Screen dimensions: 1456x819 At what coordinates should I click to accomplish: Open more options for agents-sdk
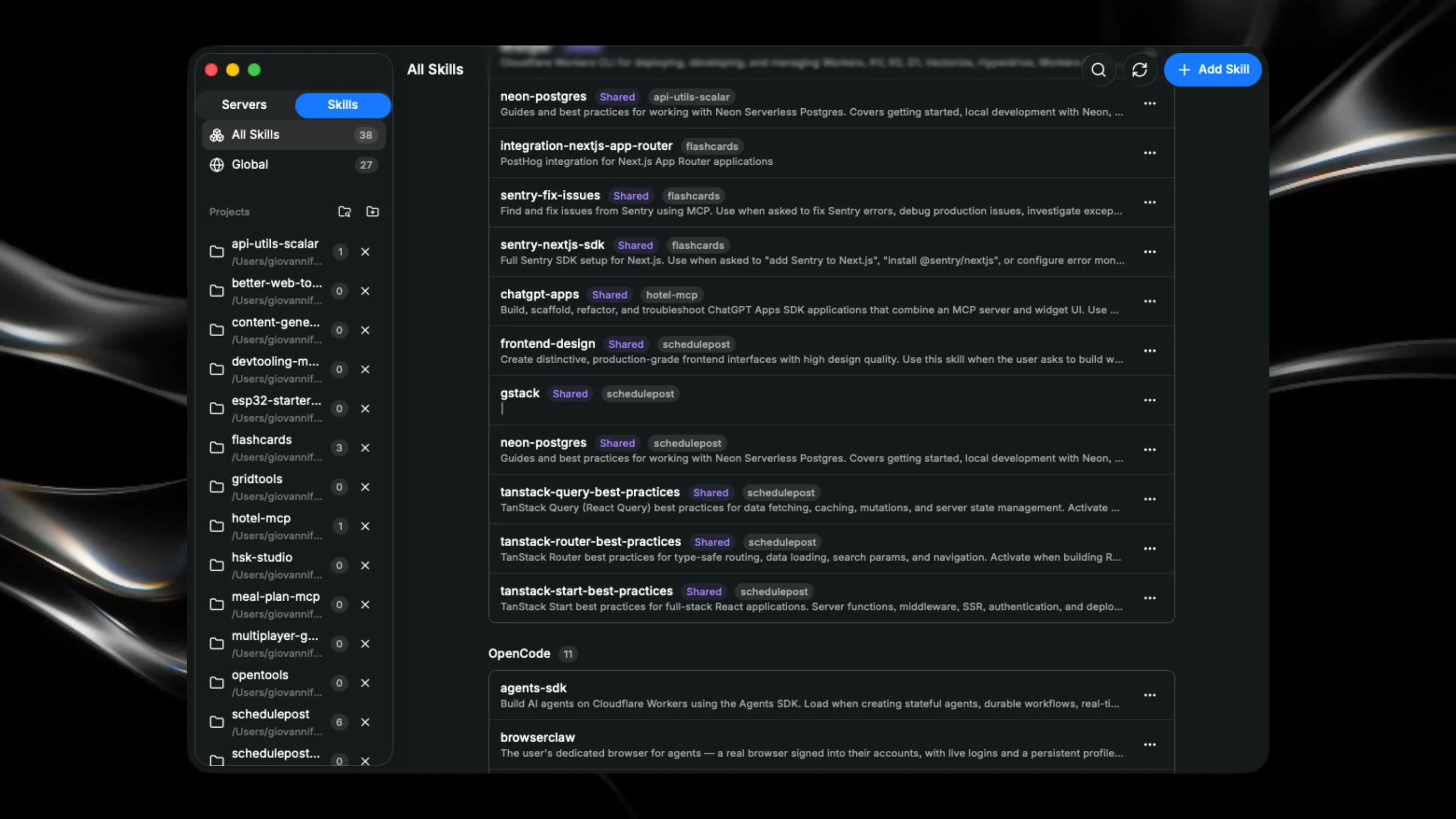[1150, 695]
